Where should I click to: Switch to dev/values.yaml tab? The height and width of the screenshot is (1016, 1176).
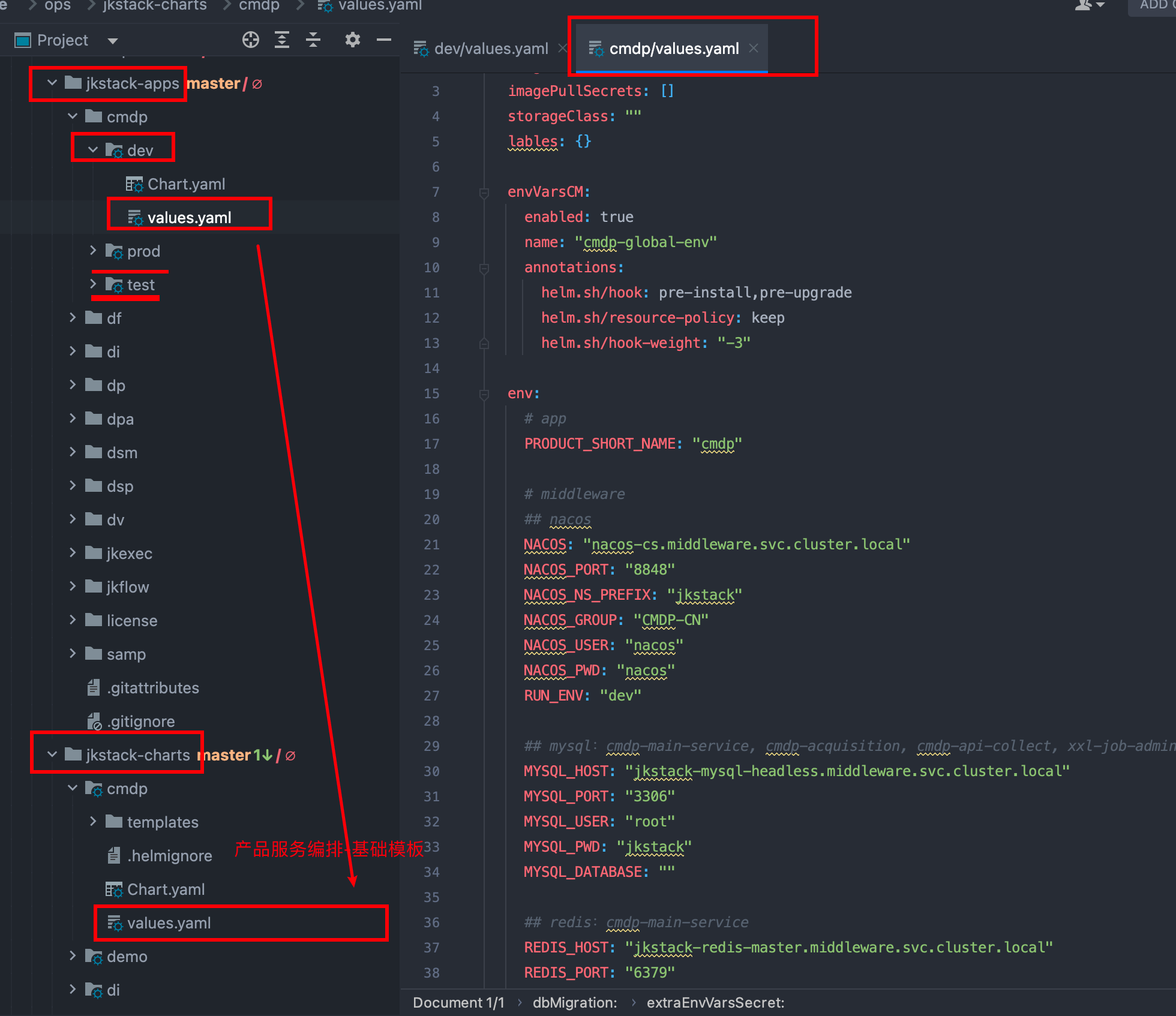pyautogui.click(x=491, y=49)
